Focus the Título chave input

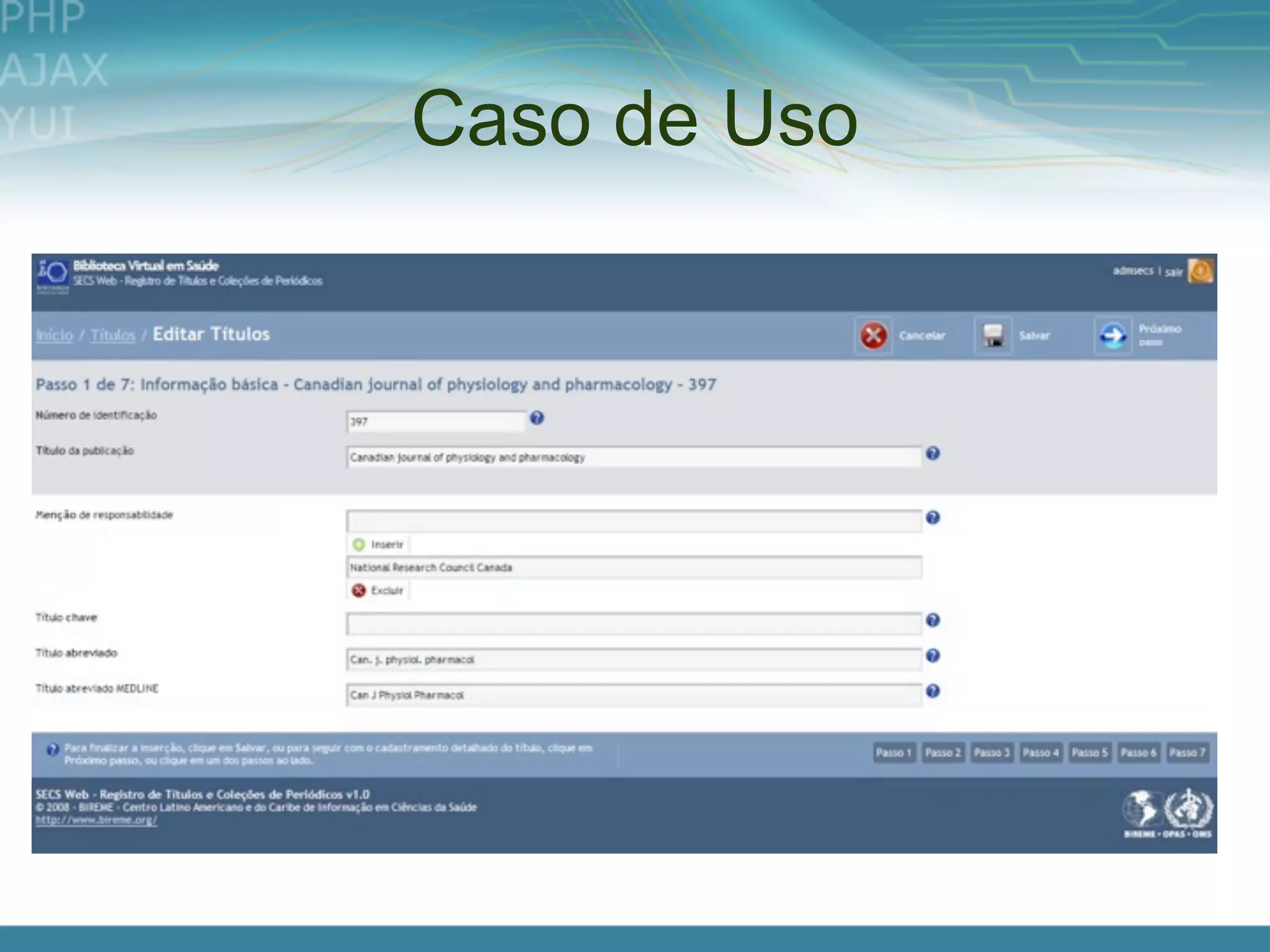point(634,624)
